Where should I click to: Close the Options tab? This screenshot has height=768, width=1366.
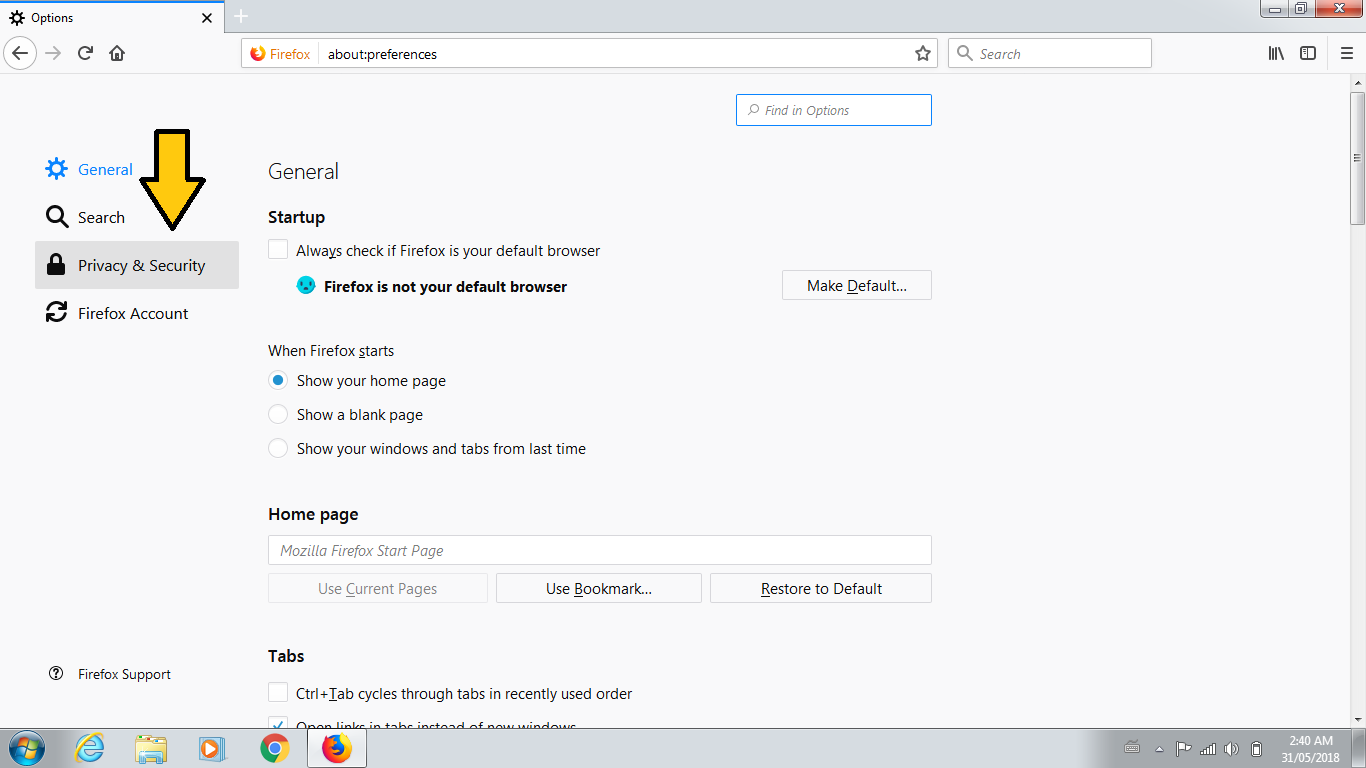pos(207,18)
